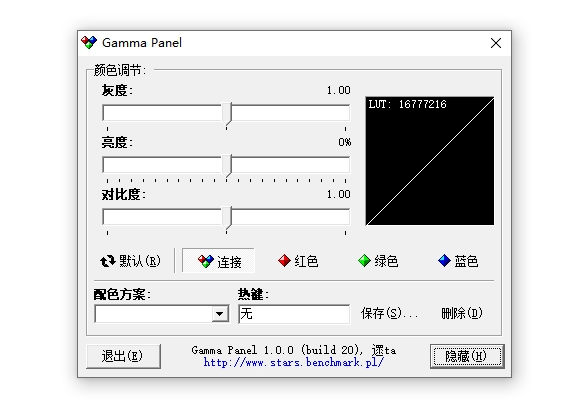Open the stars.benchmark.pl link

294,362
